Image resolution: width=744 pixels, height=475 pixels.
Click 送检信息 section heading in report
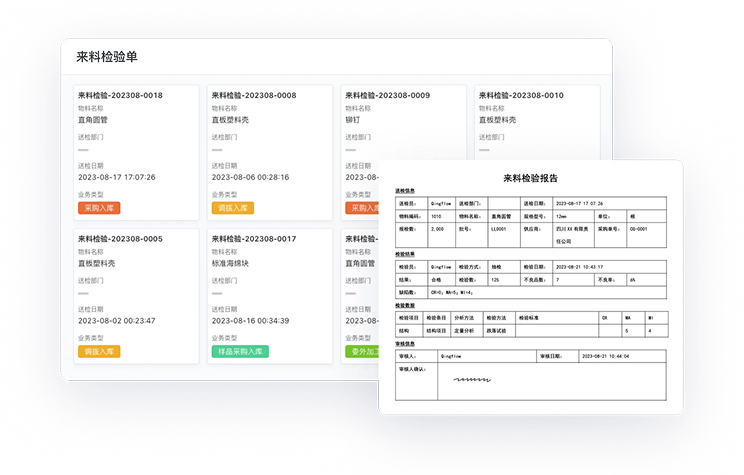[x=405, y=191]
